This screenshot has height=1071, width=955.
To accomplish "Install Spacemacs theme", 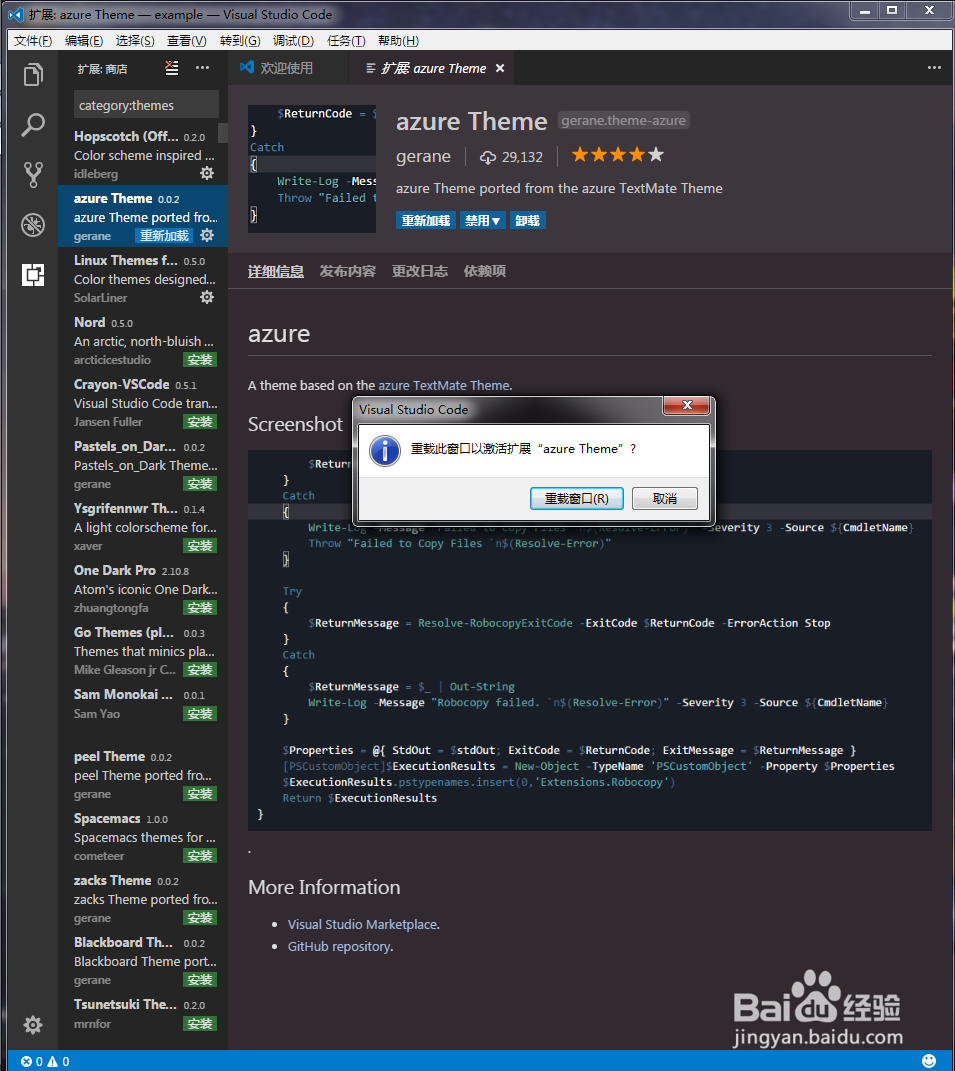I will [200, 856].
